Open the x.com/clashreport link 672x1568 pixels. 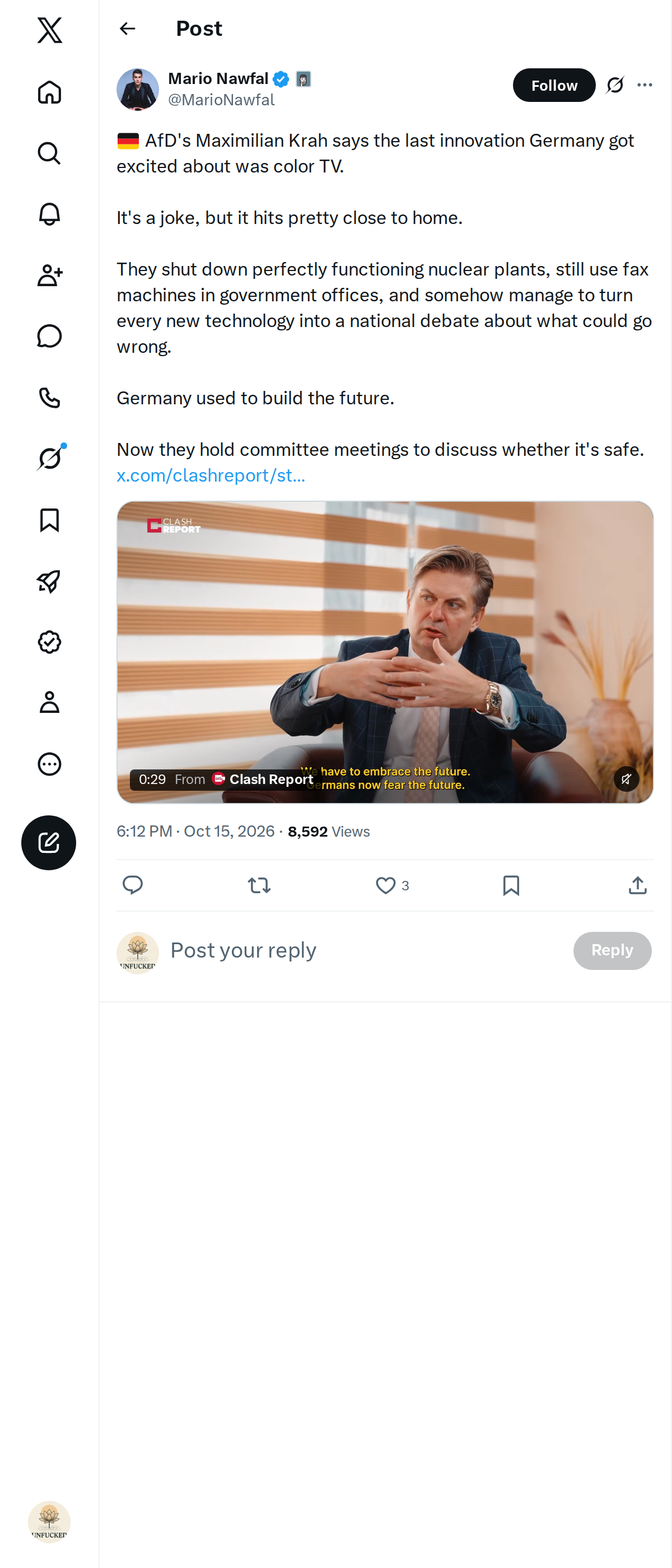(211, 475)
